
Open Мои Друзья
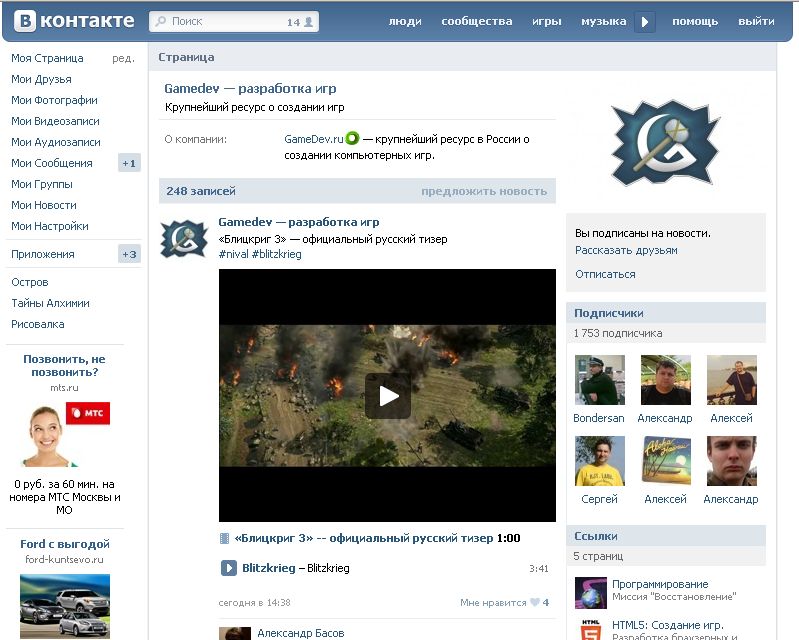[41, 79]
